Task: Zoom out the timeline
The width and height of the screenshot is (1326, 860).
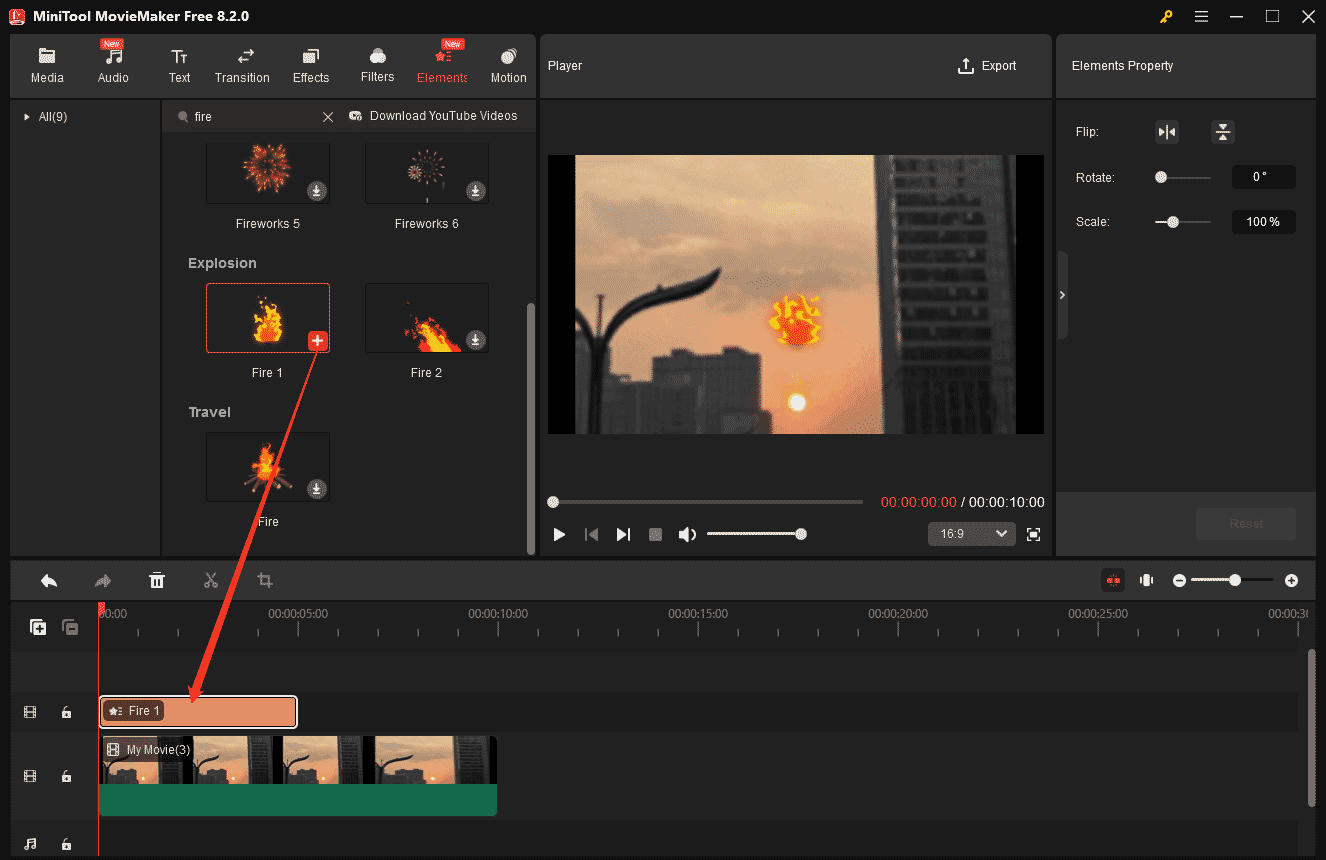Action: (1180, 580)
